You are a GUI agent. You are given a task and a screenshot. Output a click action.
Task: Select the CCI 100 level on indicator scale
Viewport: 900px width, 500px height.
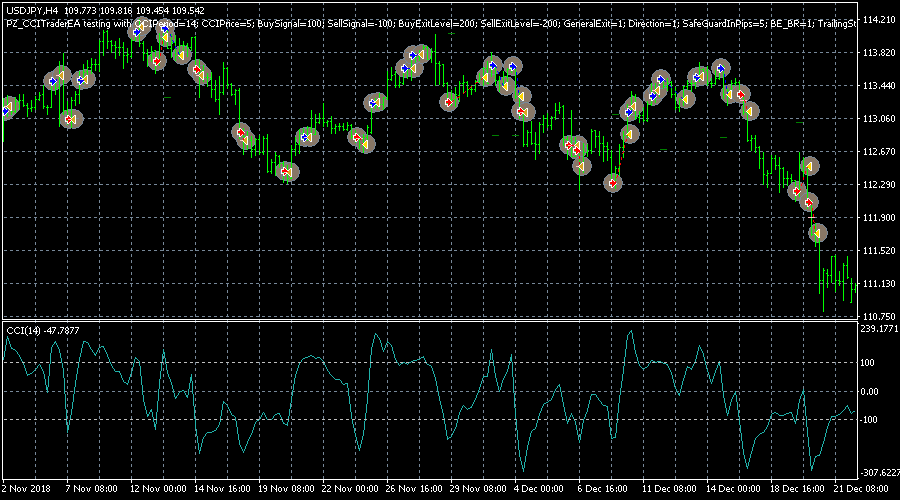[871, 364]
